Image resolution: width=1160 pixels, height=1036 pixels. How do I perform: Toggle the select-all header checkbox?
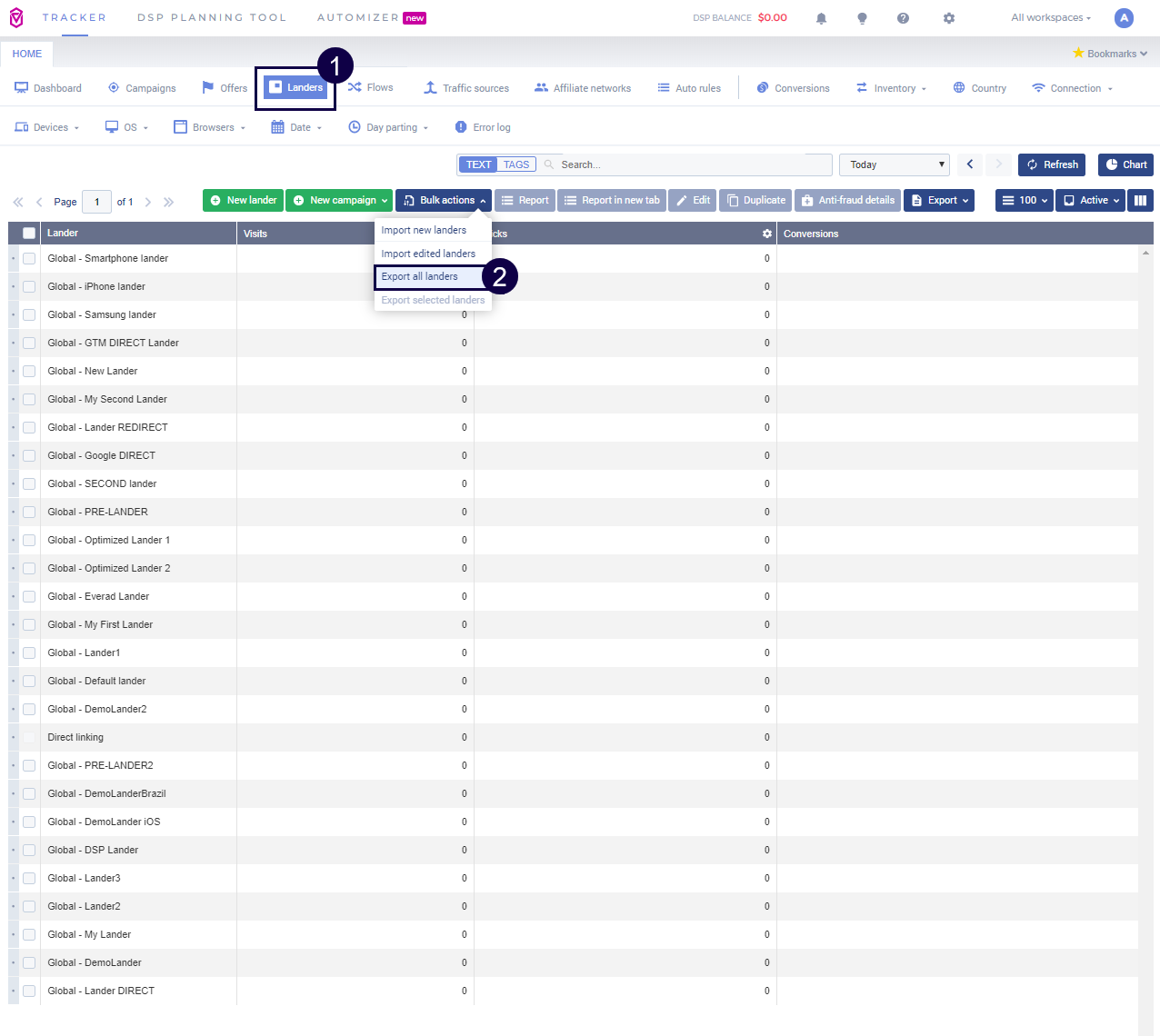pyautogui.click(x=29, y=234)
